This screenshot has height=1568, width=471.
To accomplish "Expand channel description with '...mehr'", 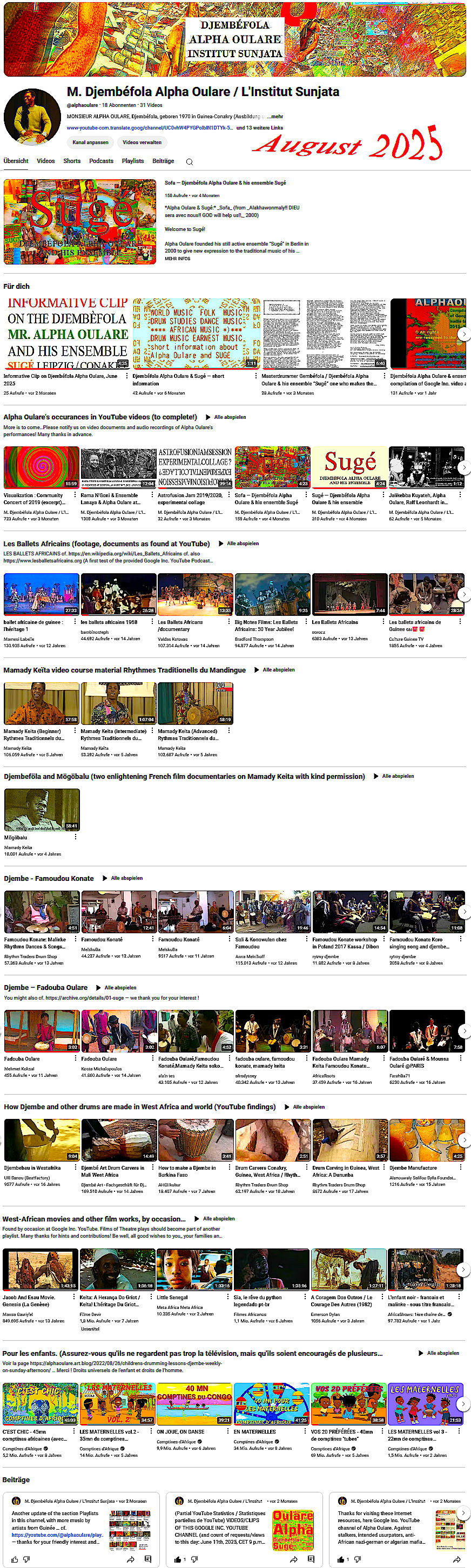I will (x=275, y=116).
